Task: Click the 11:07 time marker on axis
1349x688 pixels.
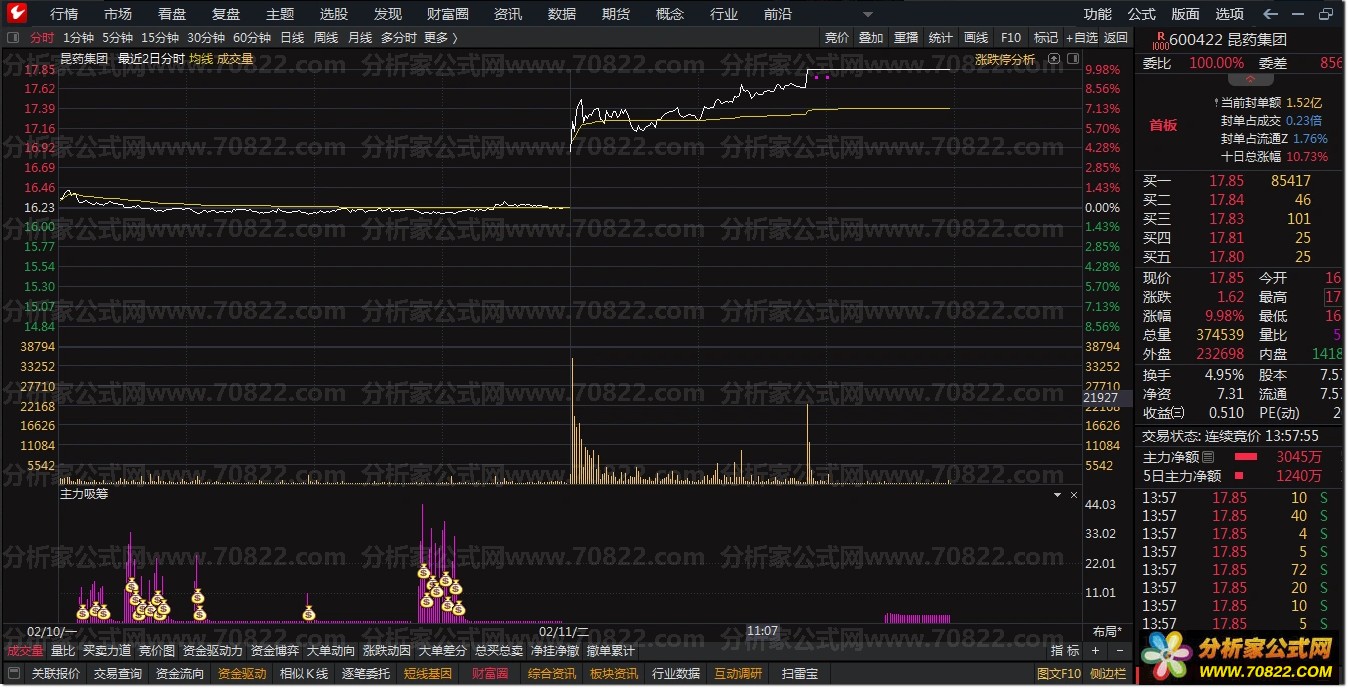Action: click(x=763, y=631)
